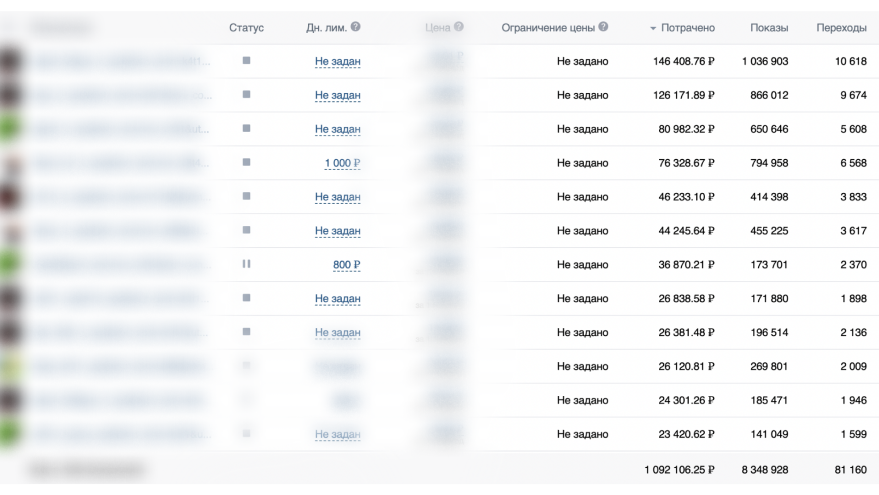The width and height of the screenshot is (879, 495).
Task: Click impressions value 1 036 903
Action: 765,61
